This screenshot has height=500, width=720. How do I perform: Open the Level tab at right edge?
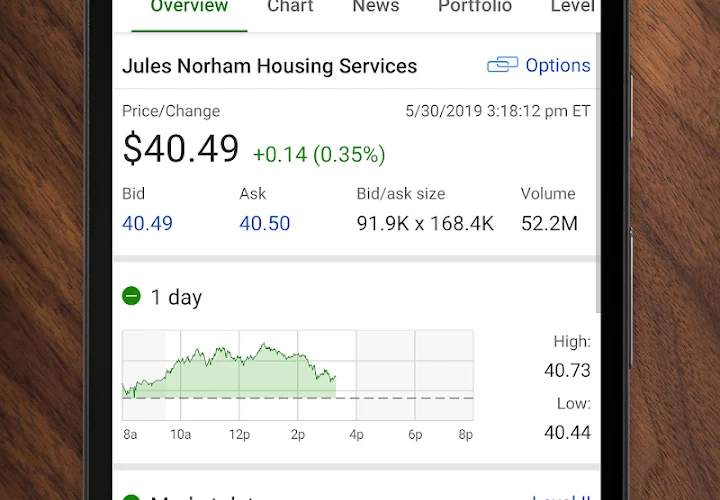(573, 6)
